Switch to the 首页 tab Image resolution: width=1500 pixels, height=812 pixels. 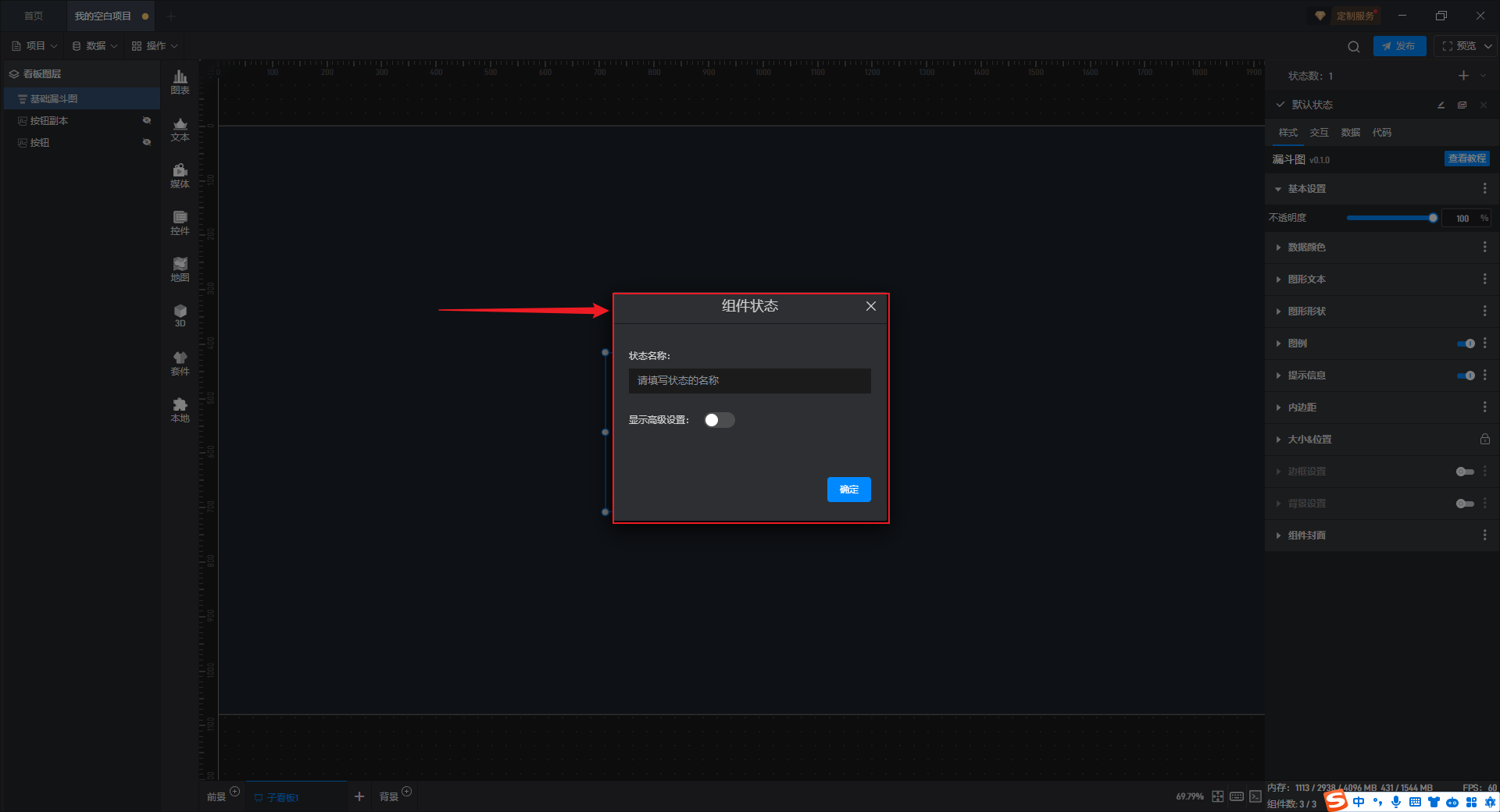tap(34, 16)
